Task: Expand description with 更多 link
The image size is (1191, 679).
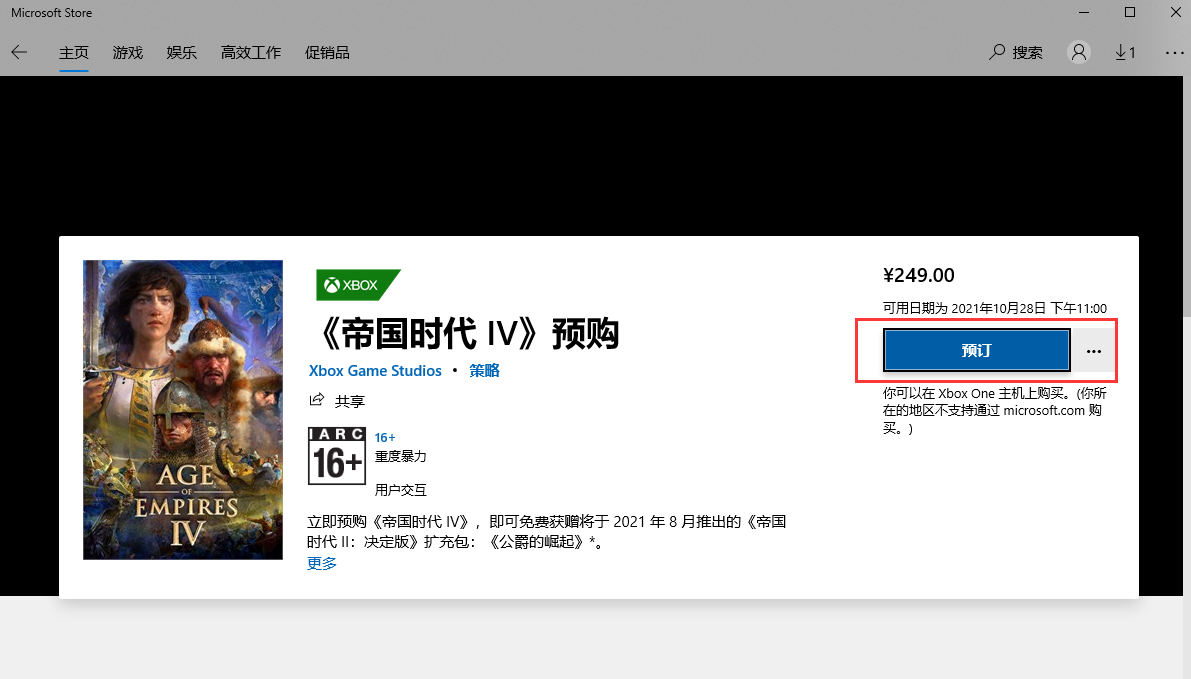Action: pyautogui.click(x=322, y=563)
